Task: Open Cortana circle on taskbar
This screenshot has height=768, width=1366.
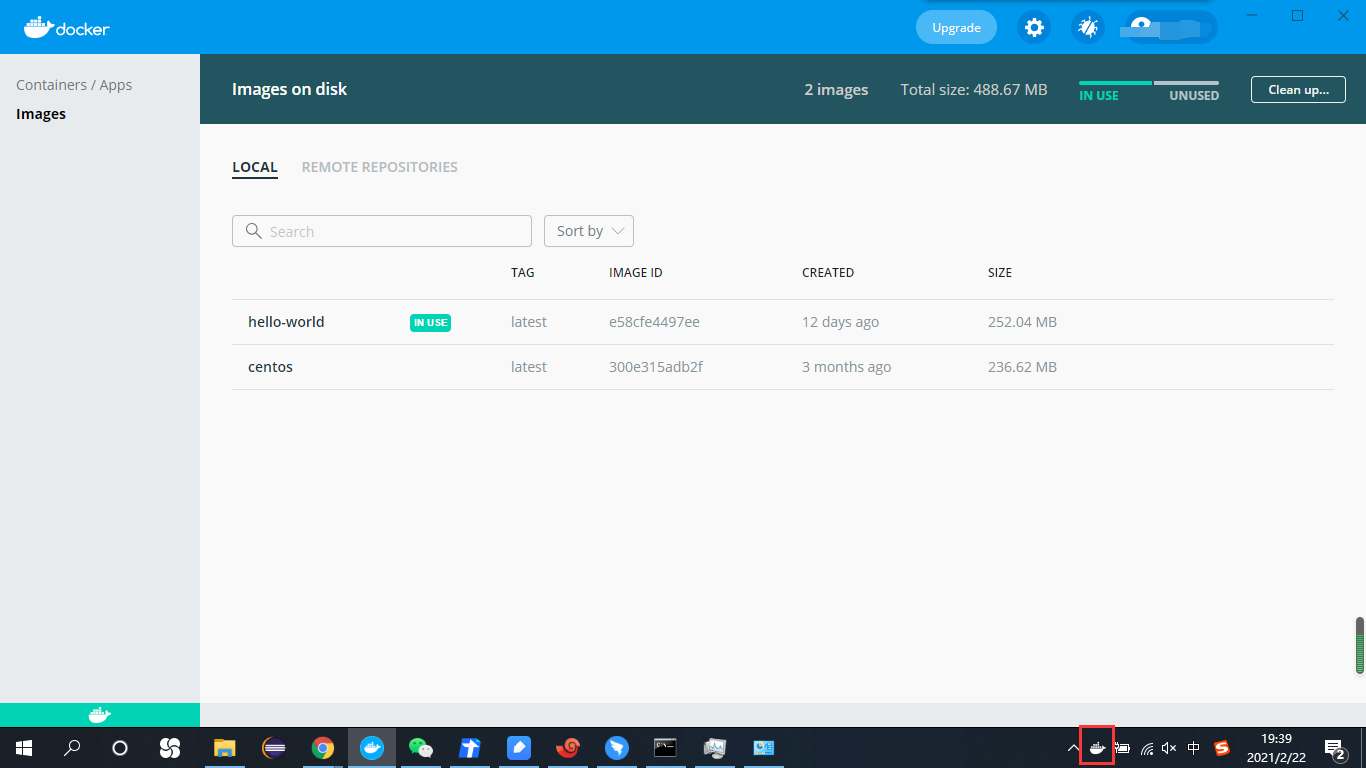Action: pyautogui.click(x=120, y=748)
